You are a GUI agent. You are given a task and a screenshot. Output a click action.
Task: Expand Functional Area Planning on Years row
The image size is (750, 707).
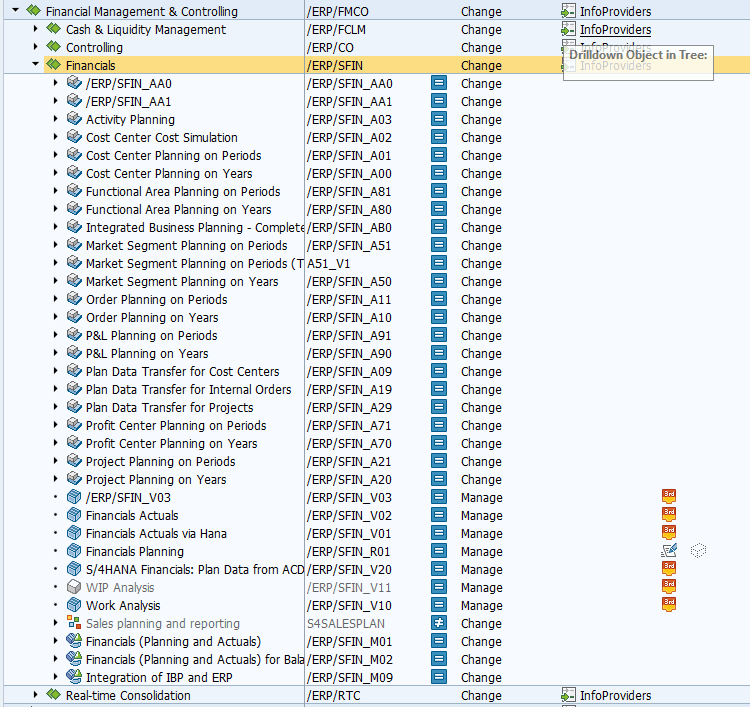(55, 209)
